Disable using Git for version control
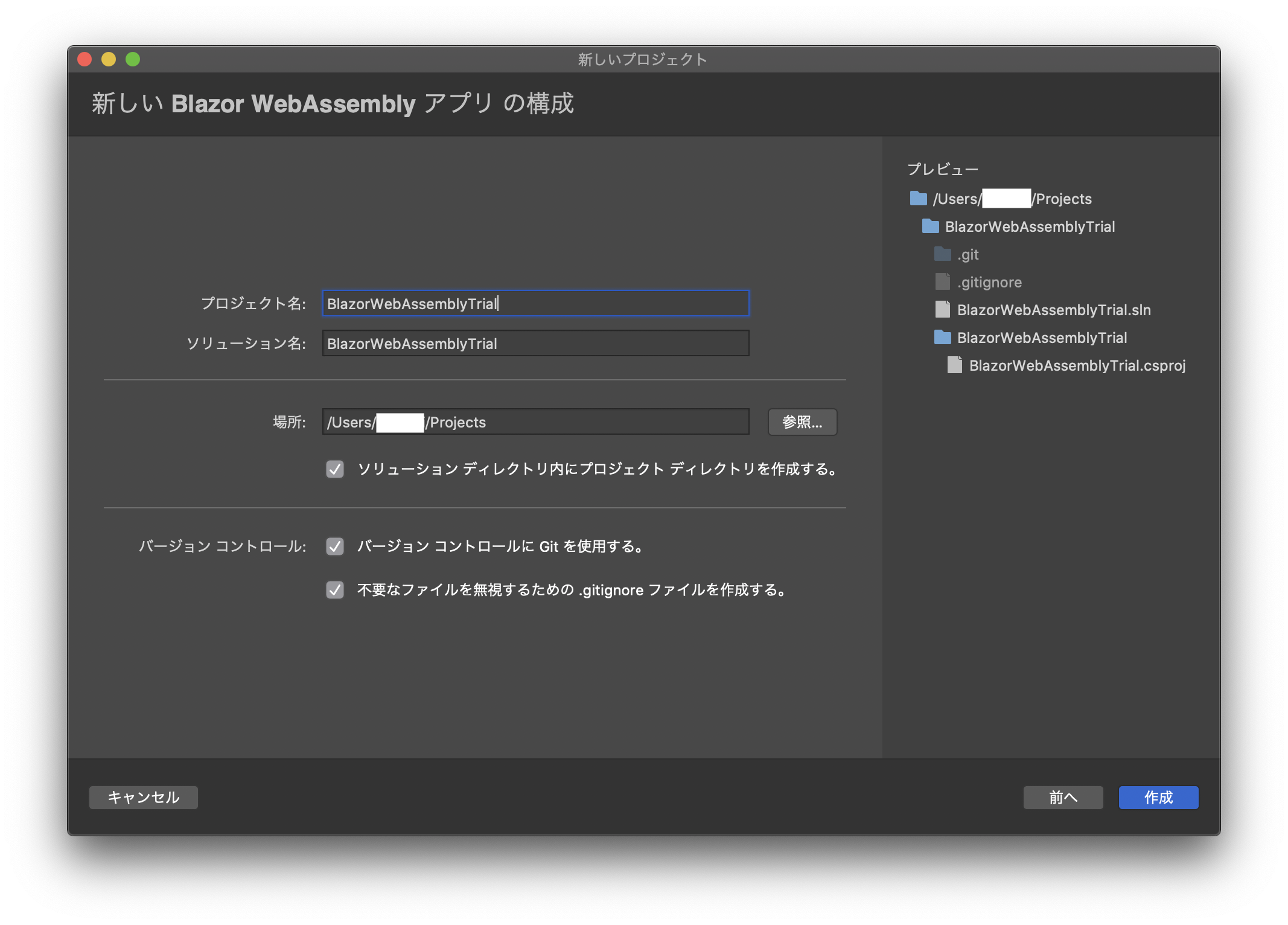 click(x=335, y=546)
